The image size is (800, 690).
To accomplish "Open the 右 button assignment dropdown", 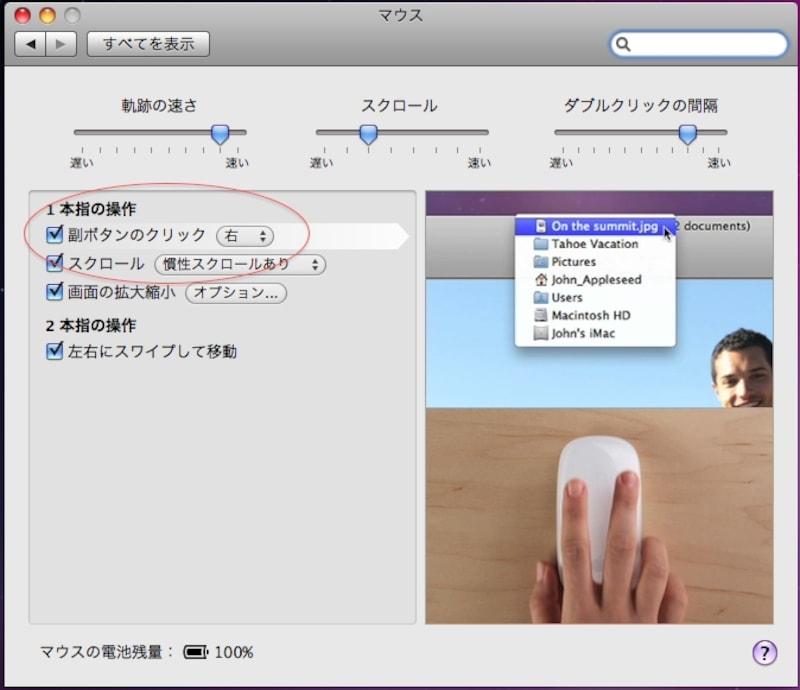I will (245, 237).
